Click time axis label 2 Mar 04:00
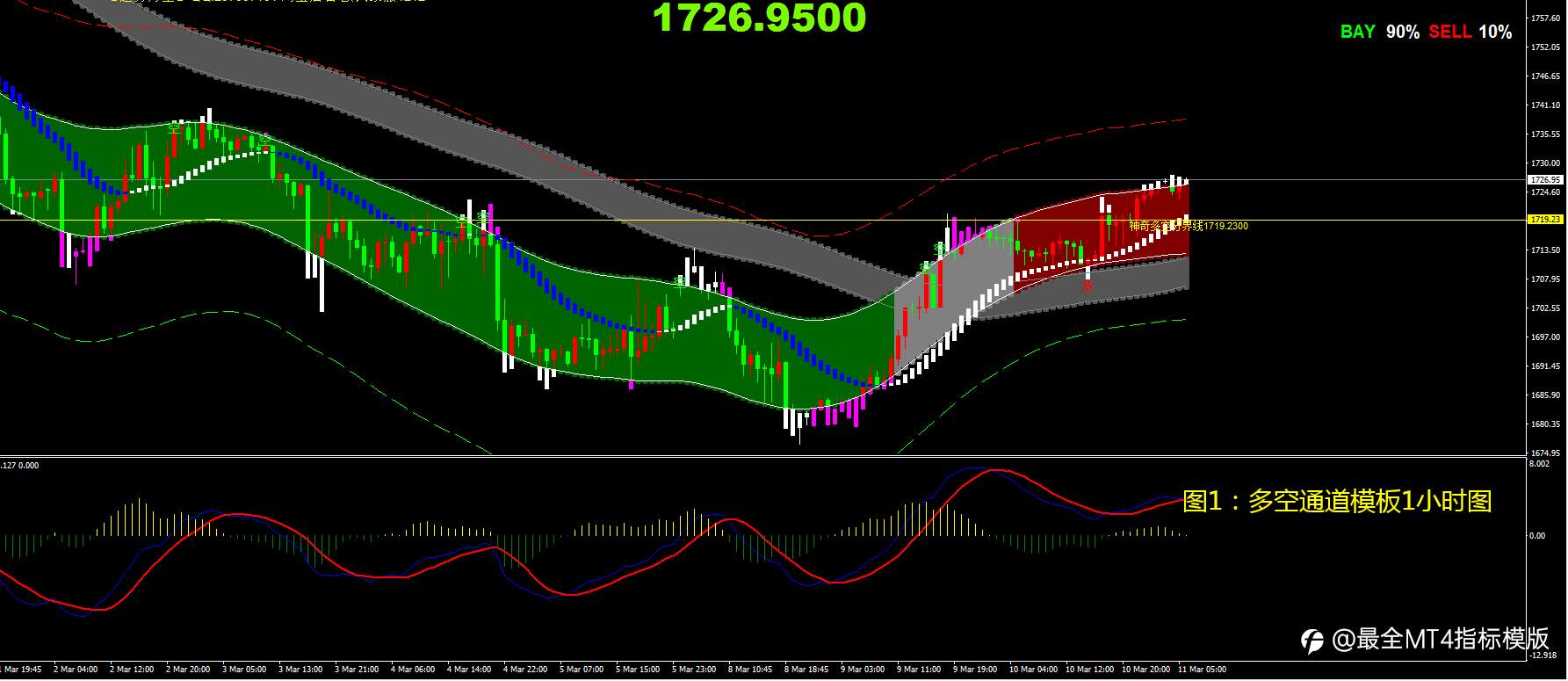1568x681 pixels. (76, 670)
